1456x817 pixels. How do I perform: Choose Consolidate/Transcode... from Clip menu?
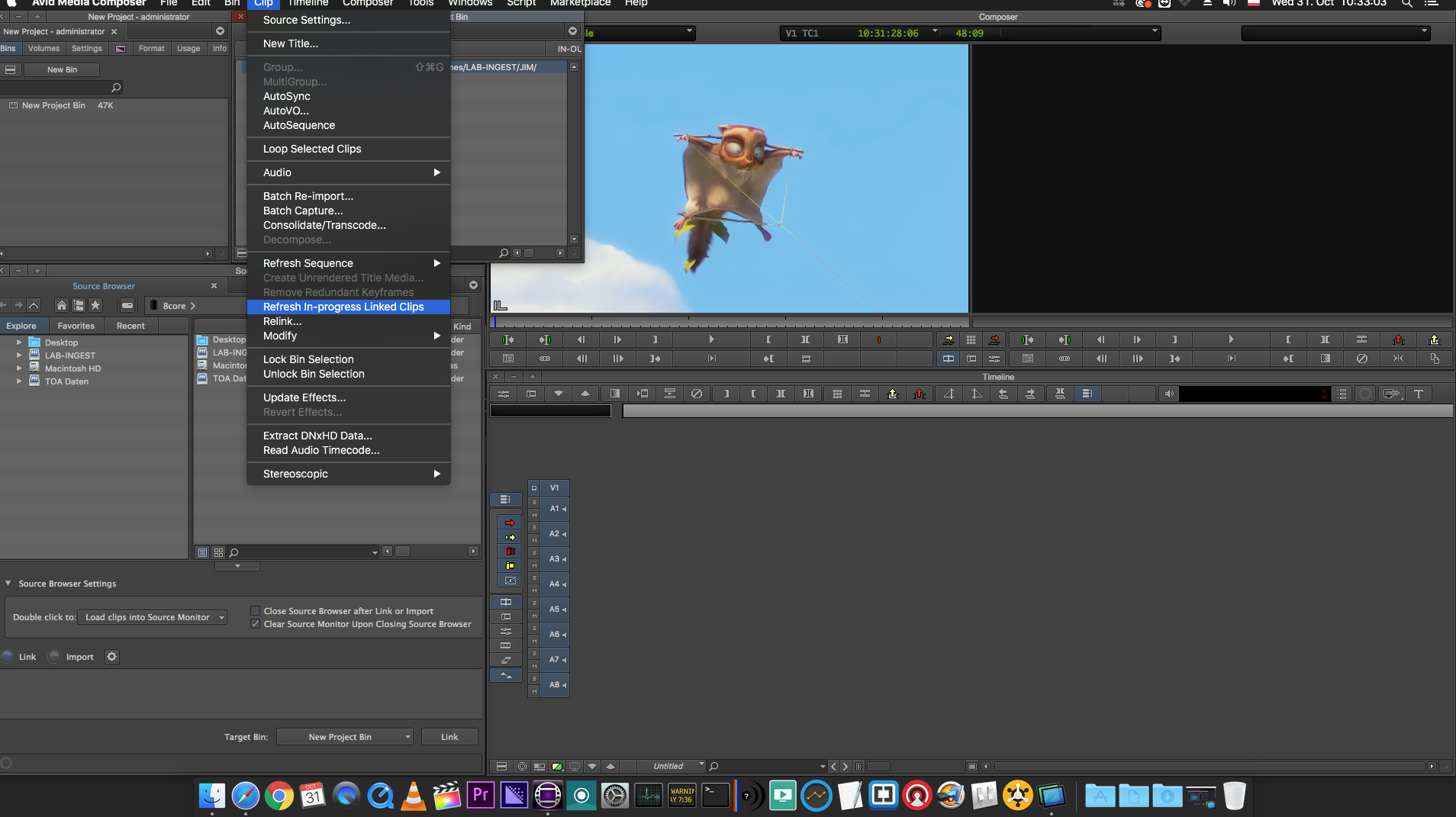click(x=349, y=225)
